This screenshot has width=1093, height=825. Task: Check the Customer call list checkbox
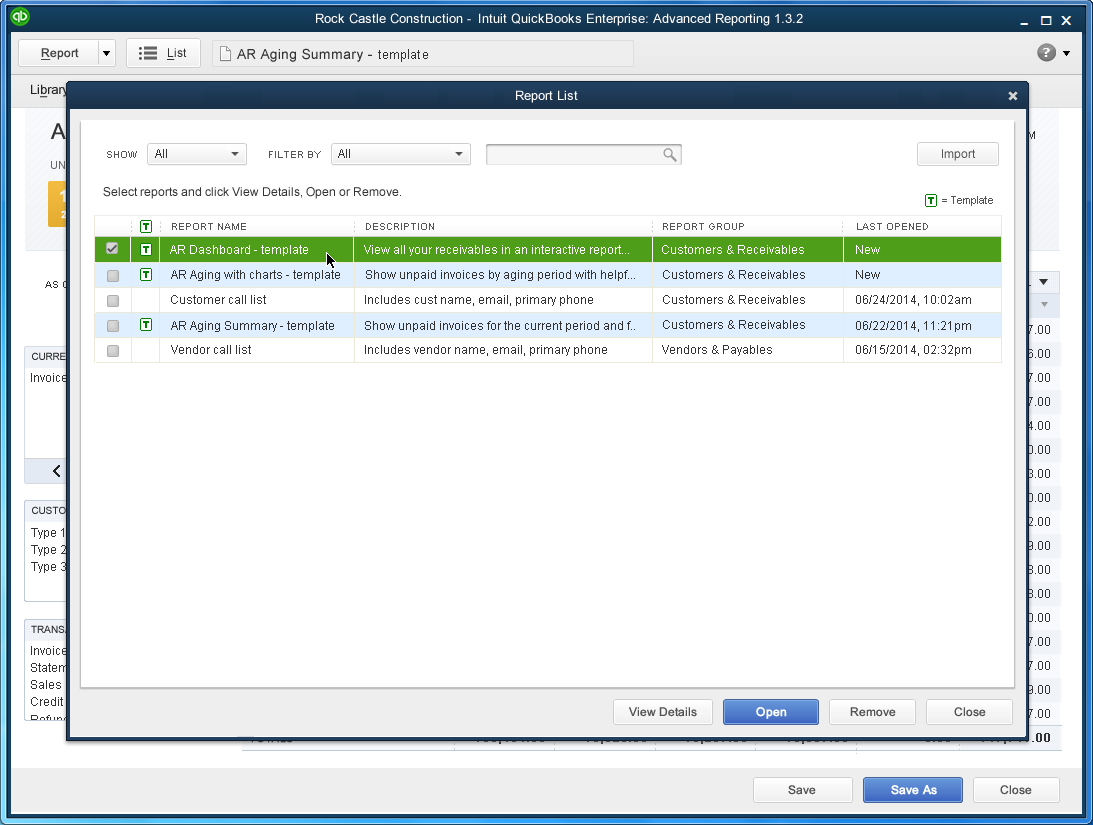pyautogui.click(x=113, y=300)
